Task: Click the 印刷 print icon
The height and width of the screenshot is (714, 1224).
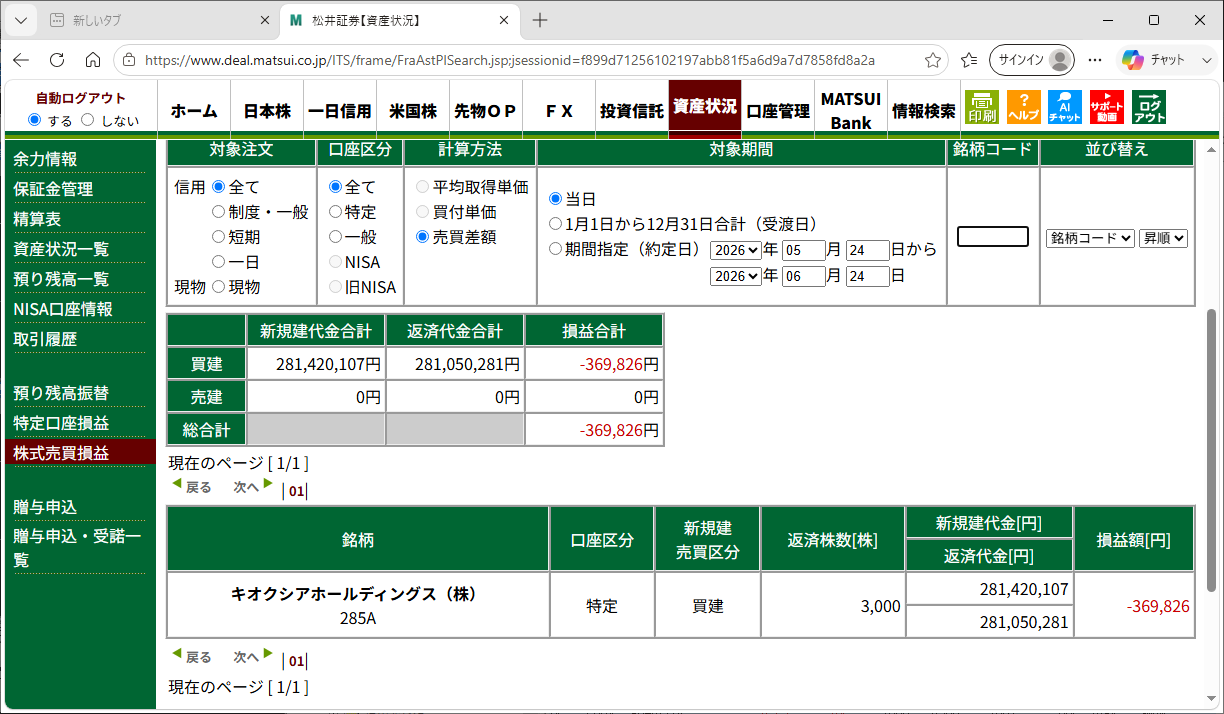Action: (x=981, y=107)
